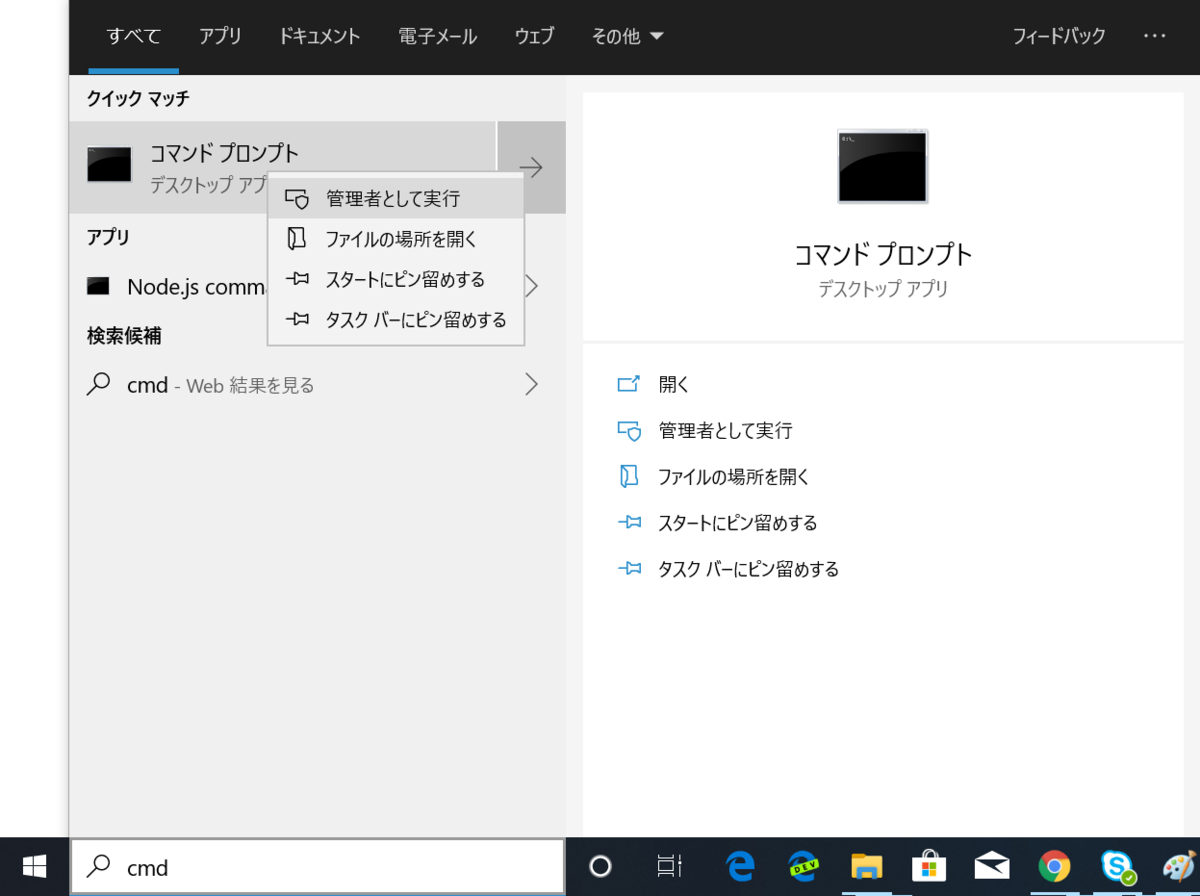
Task: Choose タスク バーにピン留めする in context menu
Action: coord(396,320)
